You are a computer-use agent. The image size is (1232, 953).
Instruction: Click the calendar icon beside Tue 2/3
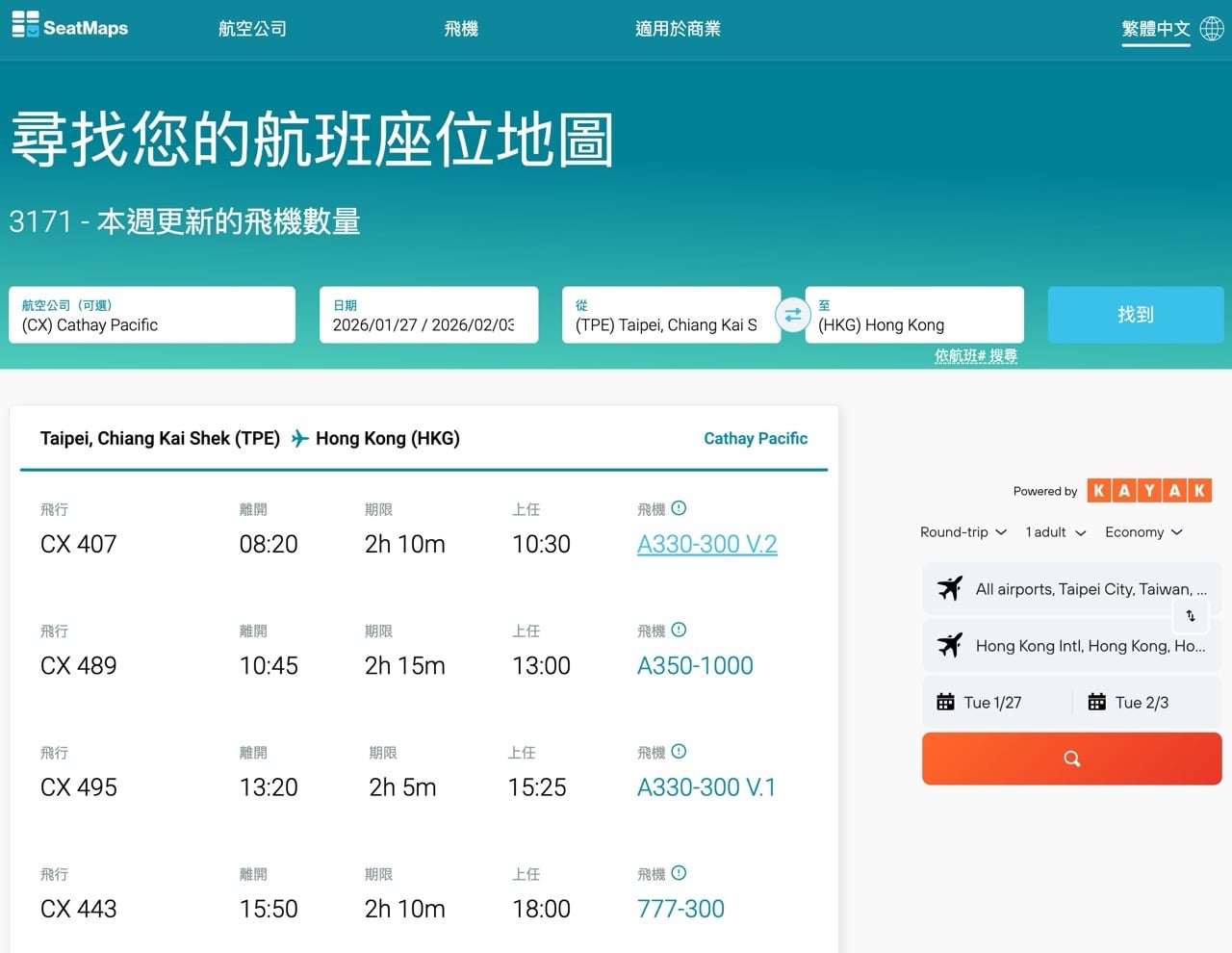coord(1097,702)
